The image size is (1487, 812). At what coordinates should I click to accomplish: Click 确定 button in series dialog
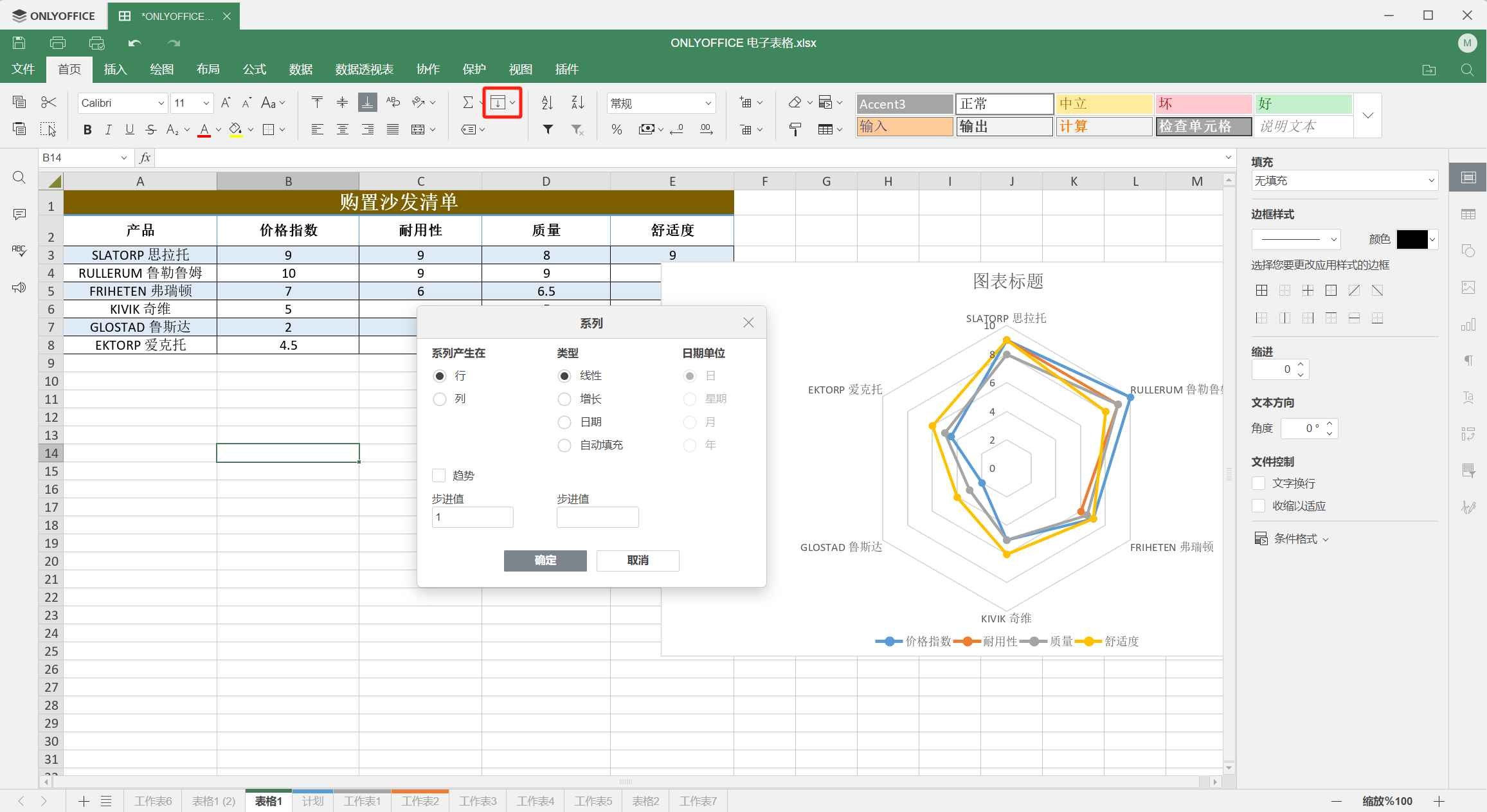545,561
